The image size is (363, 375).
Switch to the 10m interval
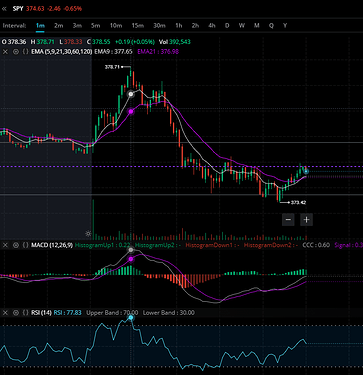coord(116,26)
